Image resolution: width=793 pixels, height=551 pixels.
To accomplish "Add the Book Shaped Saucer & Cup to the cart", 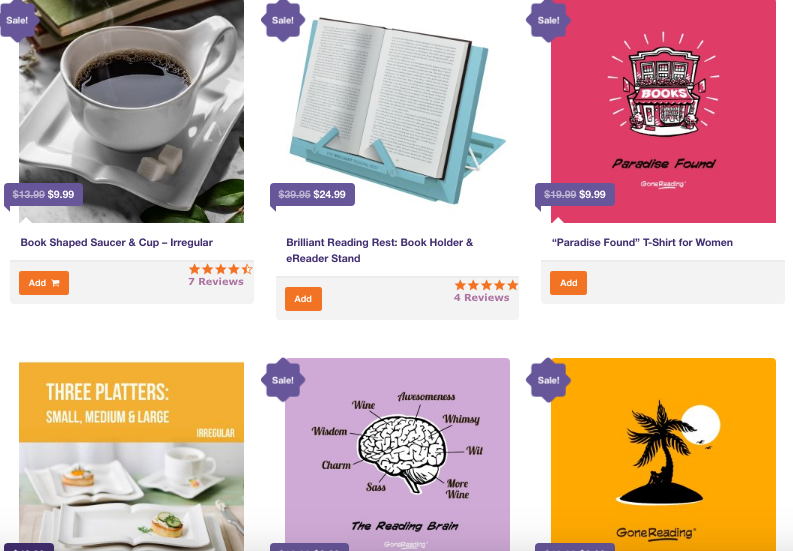I will coord(44,283).
